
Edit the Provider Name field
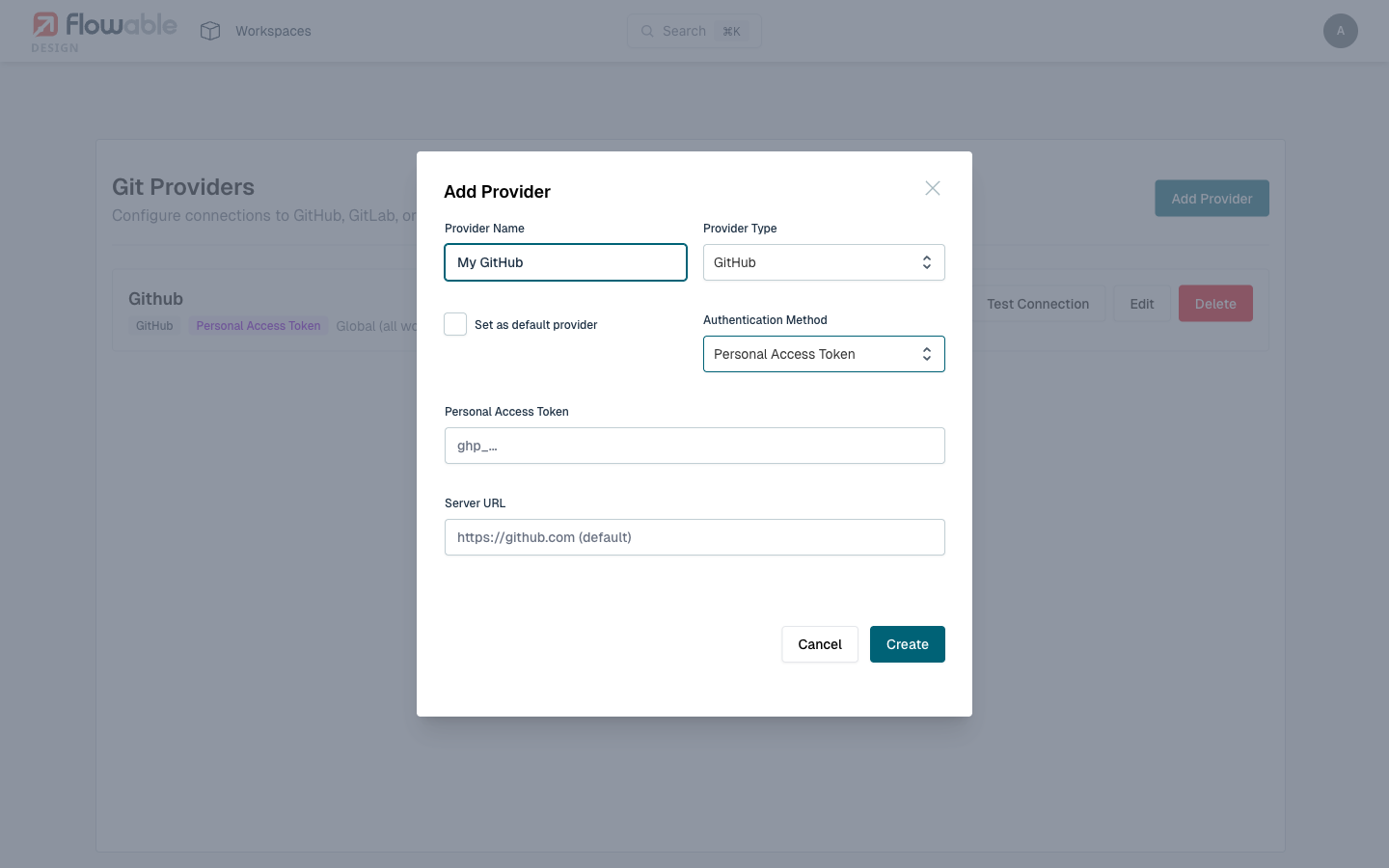pos(565,262)
